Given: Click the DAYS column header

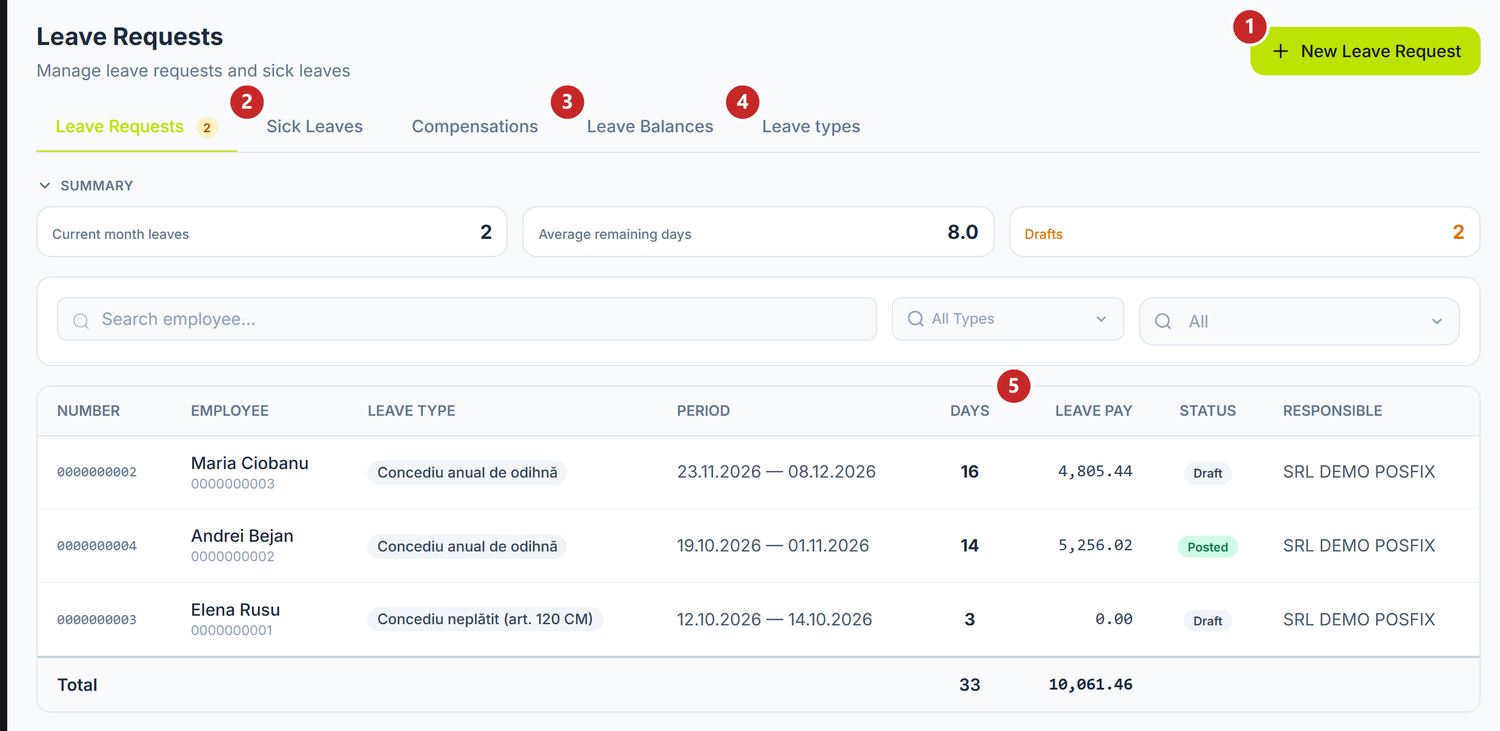Looking at the screenshot, I should (970, 411).
